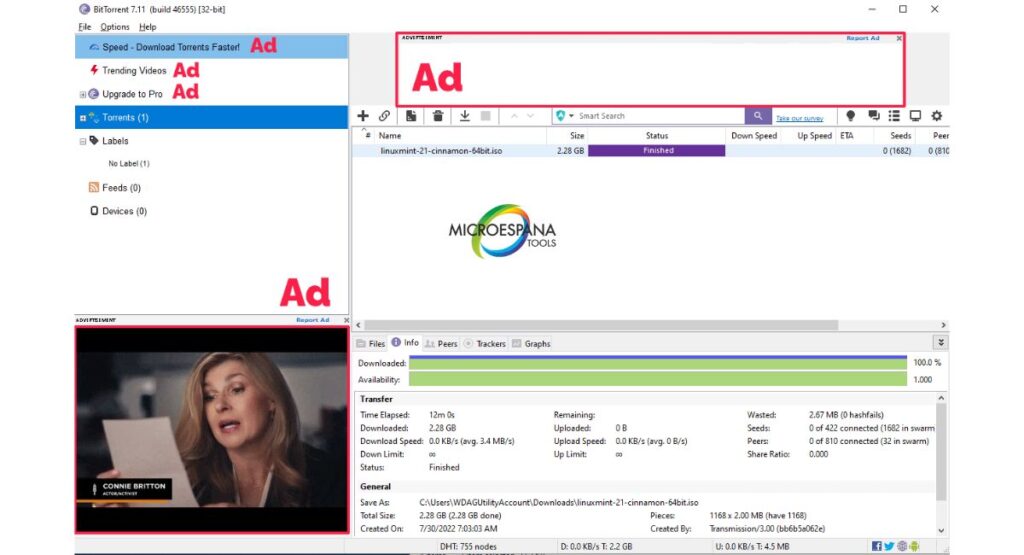The width and height of the screenshot is (1024, 555).
Task: Toggle the detailed list view icon
Action: coord(894,116)
